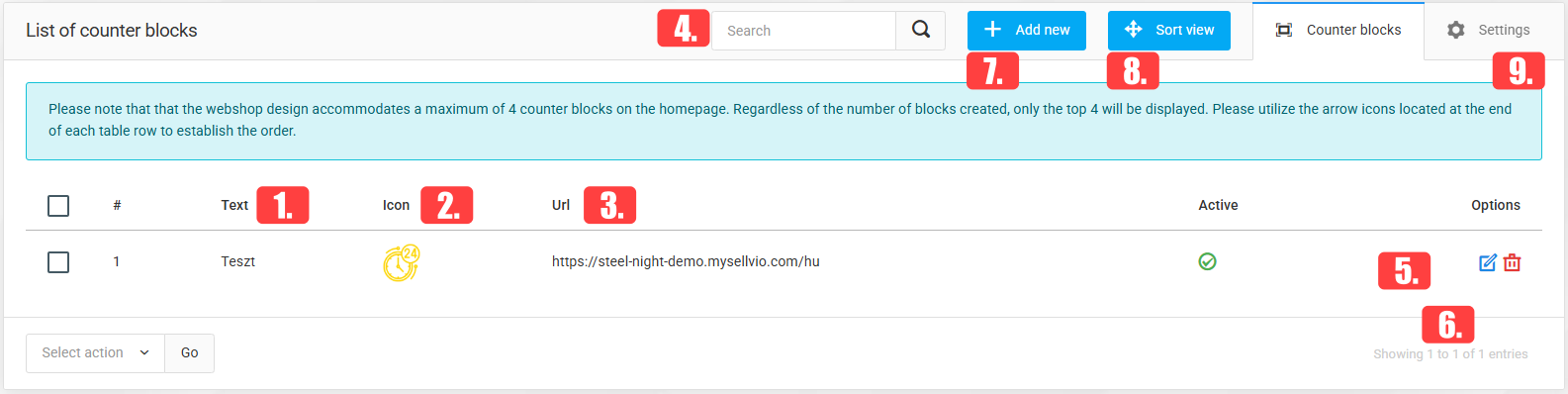Open the Settings tab
Viewport: 1568px width, 394px height.
[x=1488, y=30]
